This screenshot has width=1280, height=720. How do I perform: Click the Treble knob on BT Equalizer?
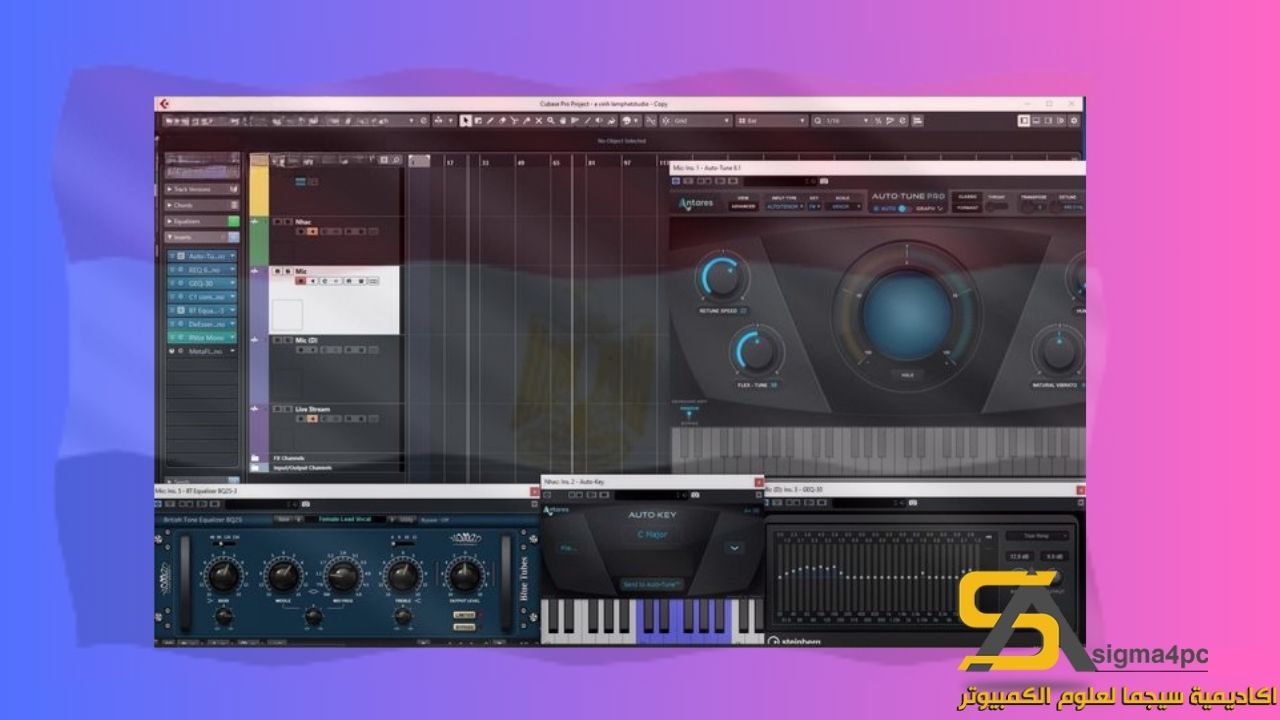[403, 575]
